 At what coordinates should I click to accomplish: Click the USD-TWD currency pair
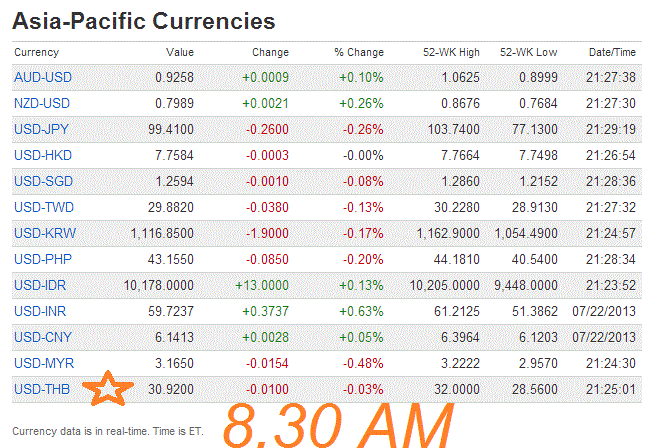tap(44, 207)
